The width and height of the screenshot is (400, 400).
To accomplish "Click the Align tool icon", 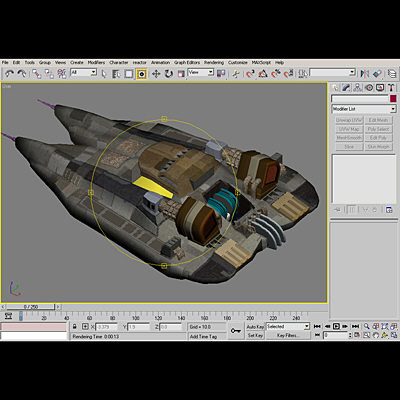I will [377, 74].
